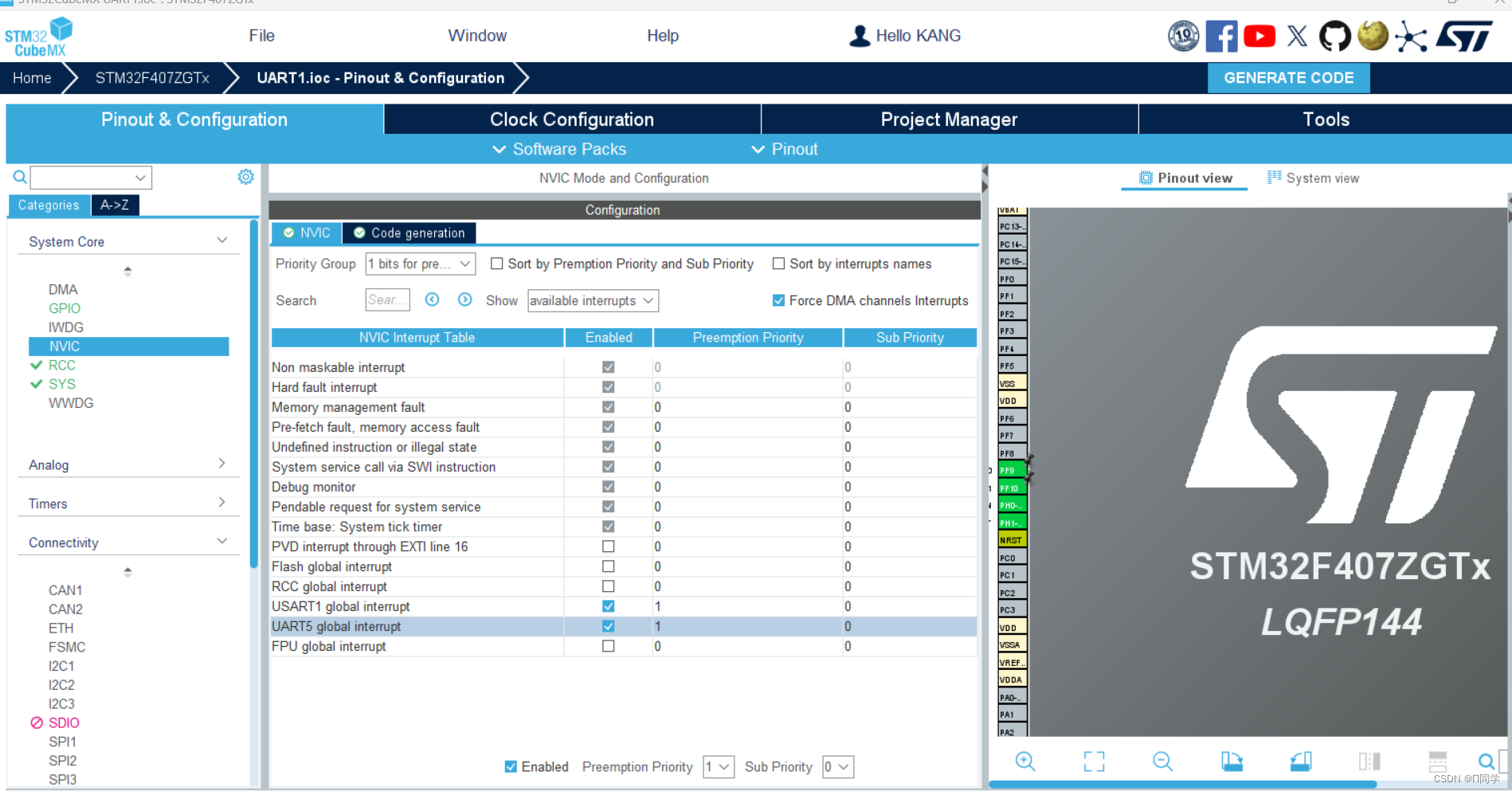Open the Help menu

[x=663, y=36]
